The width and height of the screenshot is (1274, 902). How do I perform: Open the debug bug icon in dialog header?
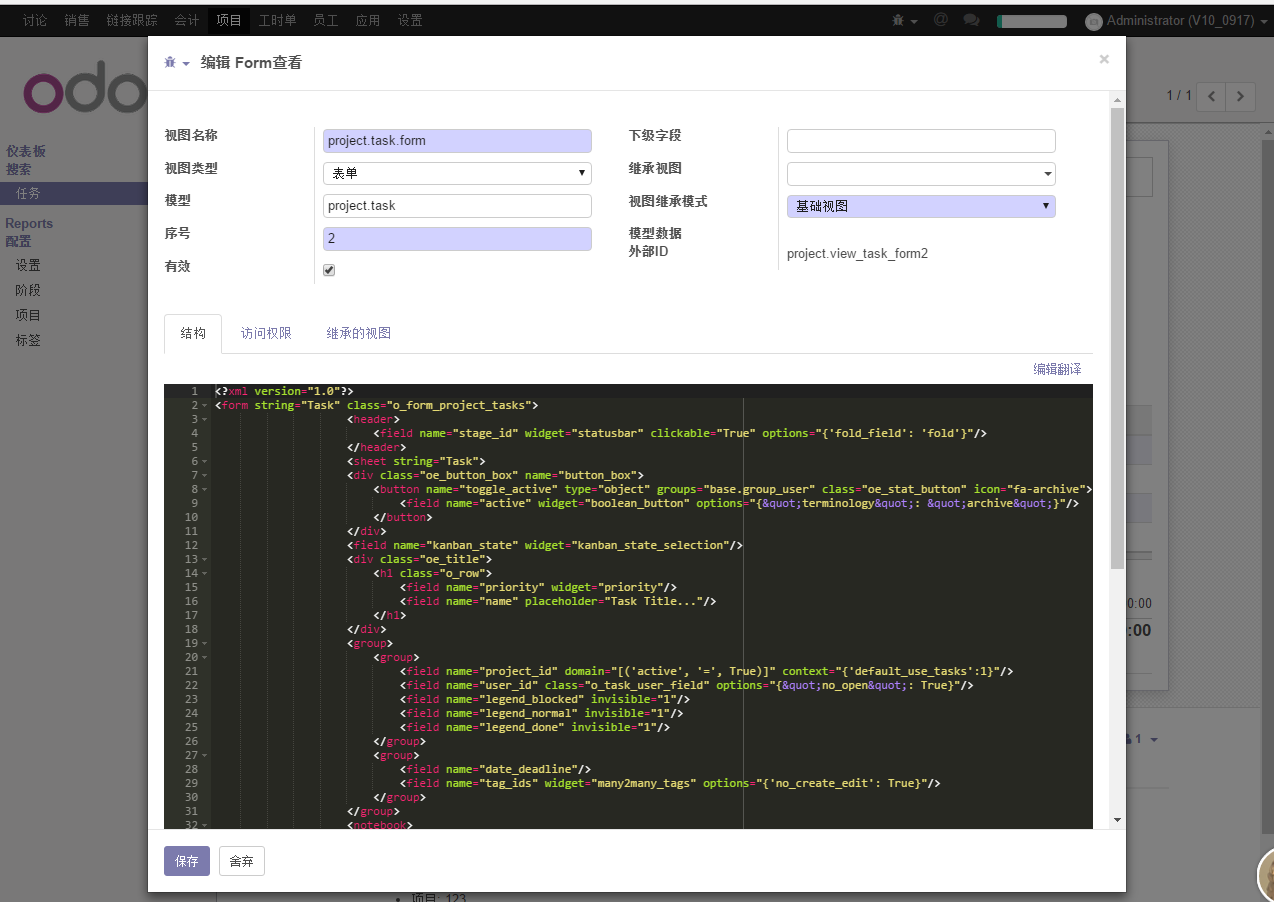pos(171,63)
